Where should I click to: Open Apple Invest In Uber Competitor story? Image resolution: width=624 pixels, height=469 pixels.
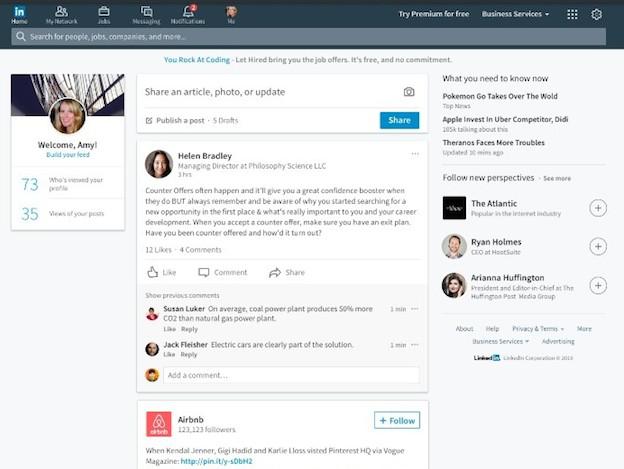[x=505, y=119]
